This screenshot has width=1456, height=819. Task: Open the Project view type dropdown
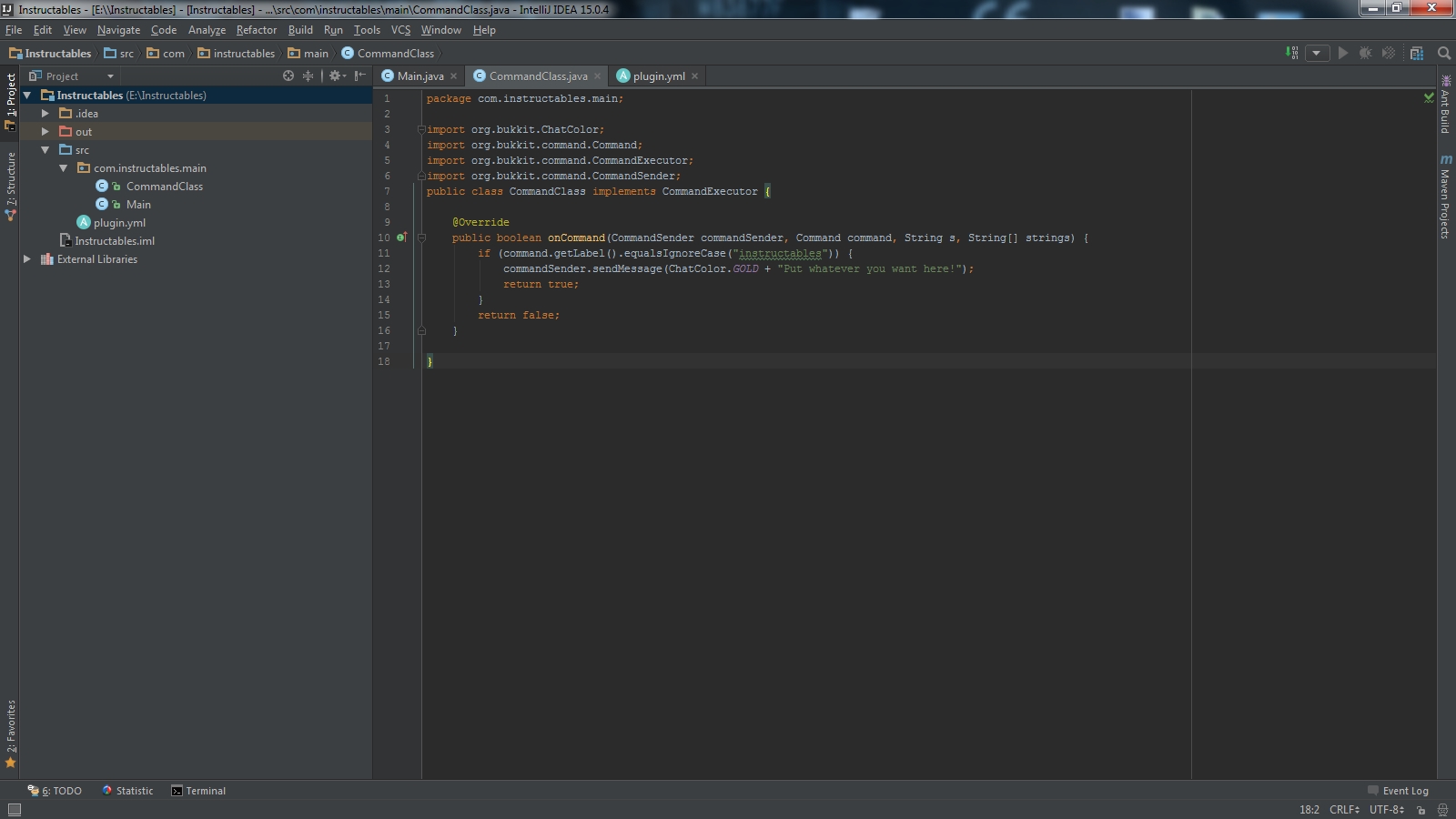pyautogui.click(x=72, y=76)
